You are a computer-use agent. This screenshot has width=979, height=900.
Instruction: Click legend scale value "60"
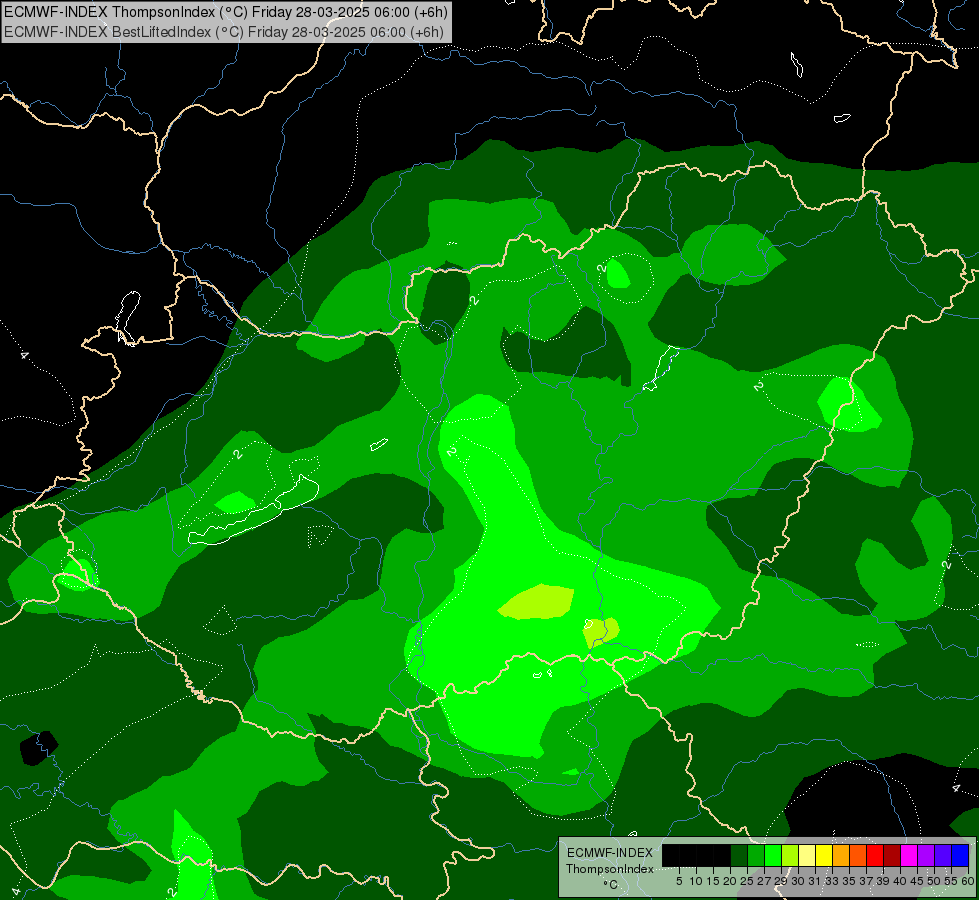tap(968, 881)
